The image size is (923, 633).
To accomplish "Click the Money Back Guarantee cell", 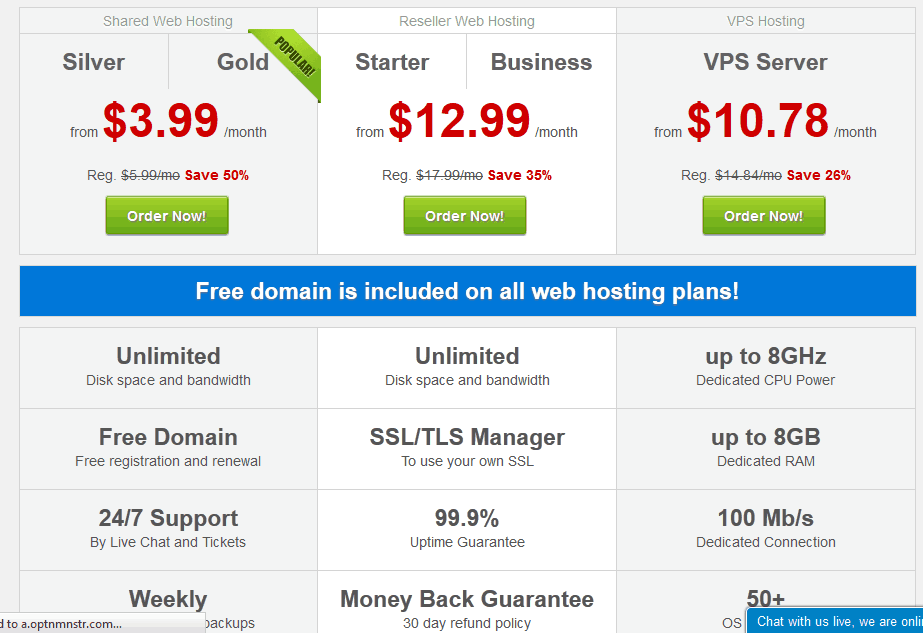I will pos(467,602).
